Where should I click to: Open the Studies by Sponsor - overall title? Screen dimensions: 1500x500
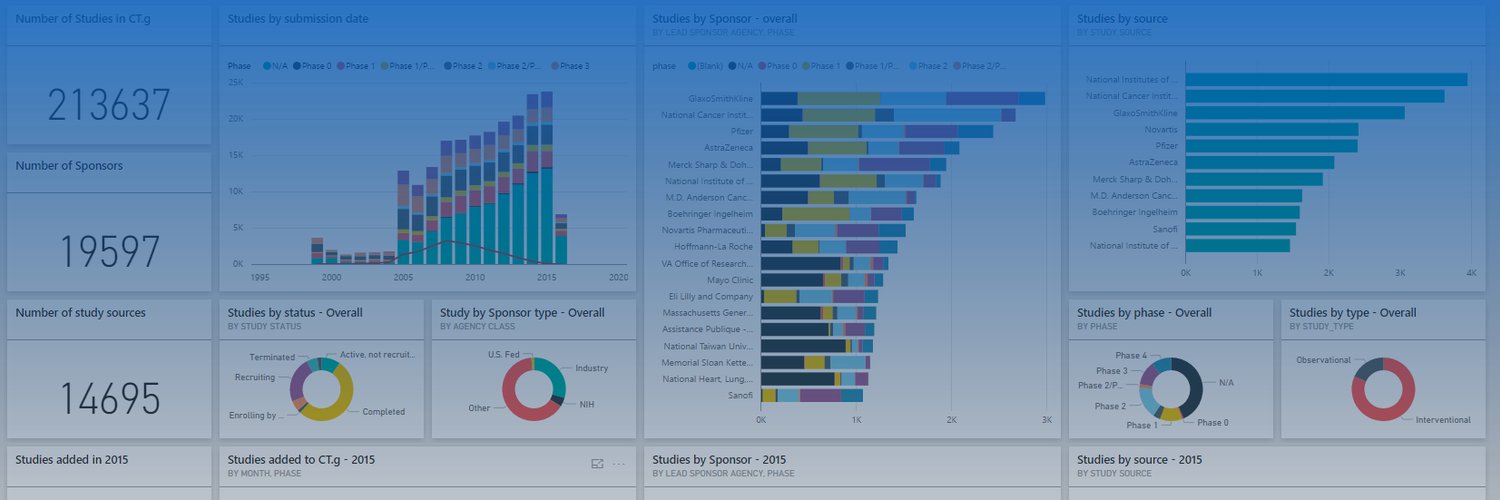pyautogui.click(x=725, y=19)
